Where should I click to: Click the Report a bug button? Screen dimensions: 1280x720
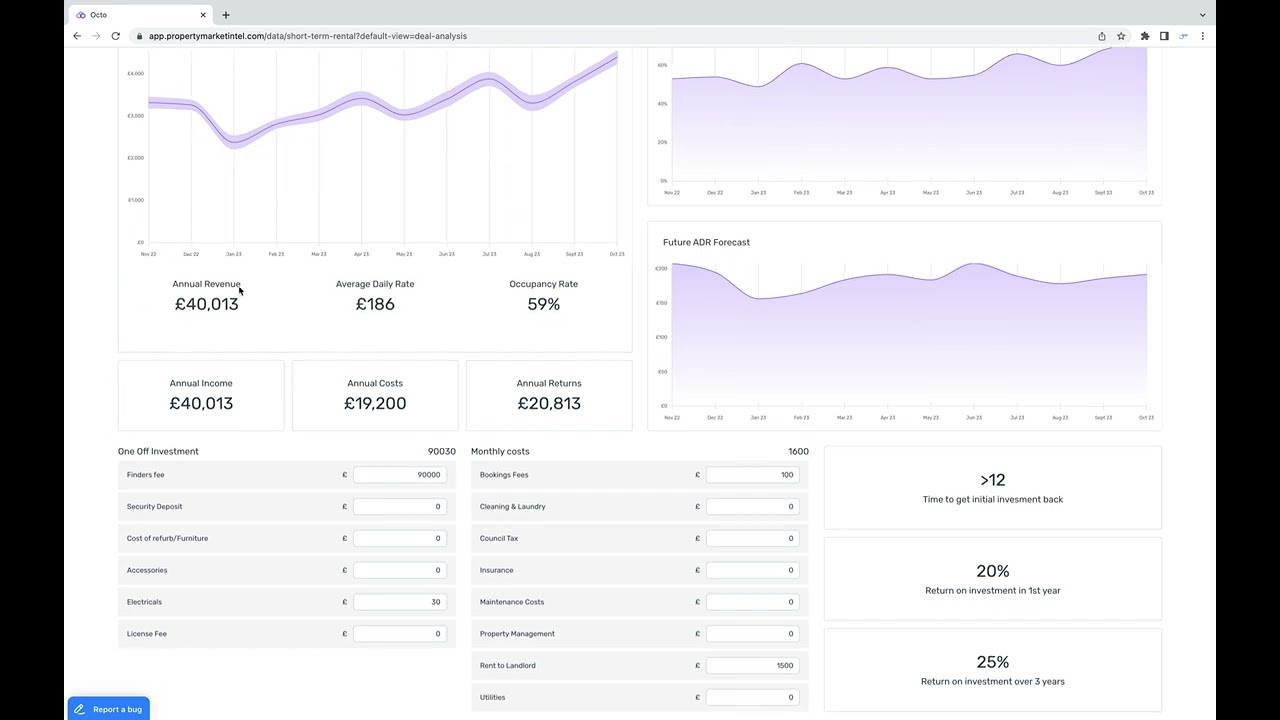[x=109, y=709]
